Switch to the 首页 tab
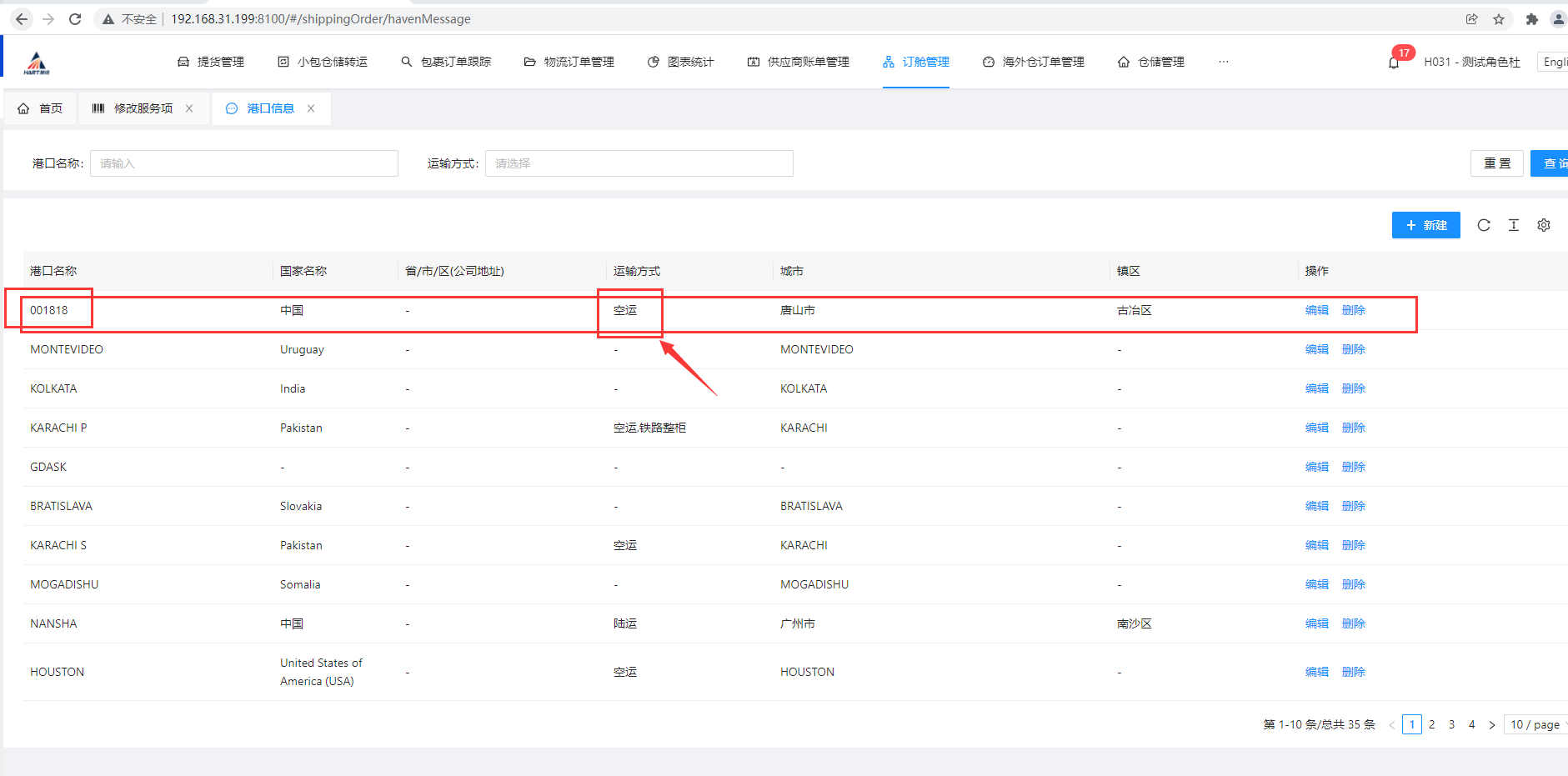 tap(41, 108)
